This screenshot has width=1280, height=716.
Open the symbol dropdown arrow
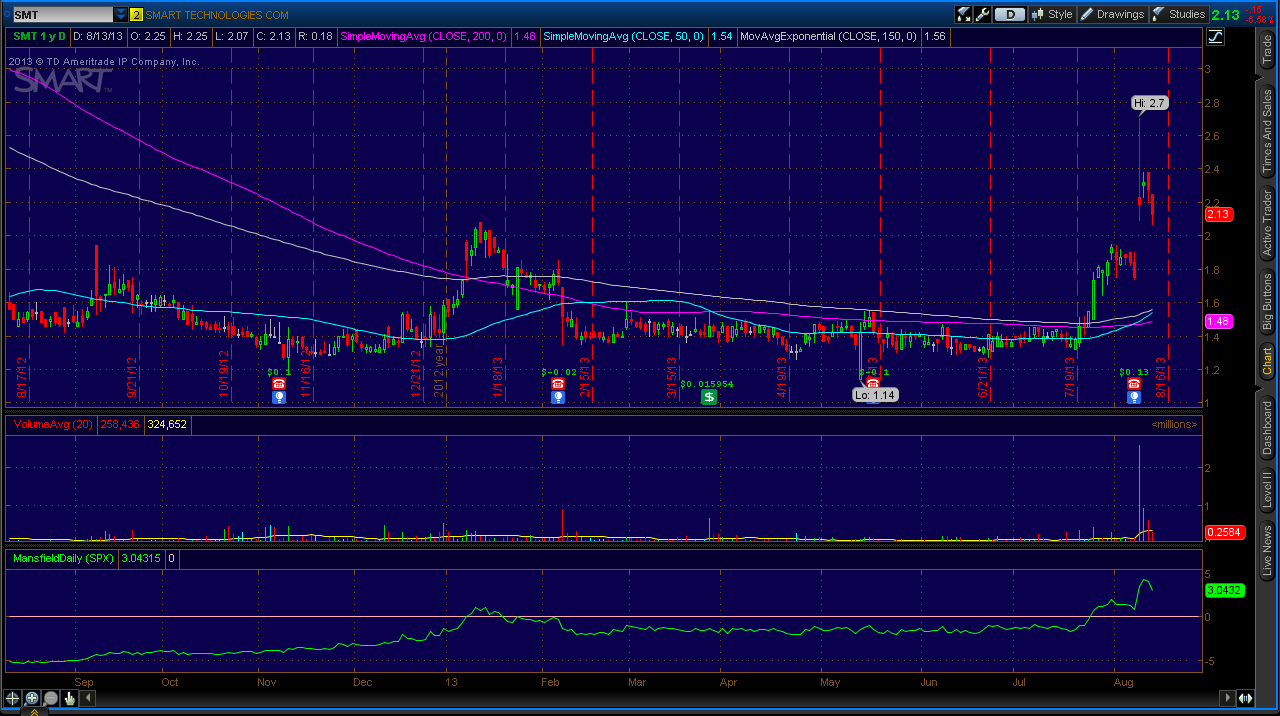tap(121, 15)
